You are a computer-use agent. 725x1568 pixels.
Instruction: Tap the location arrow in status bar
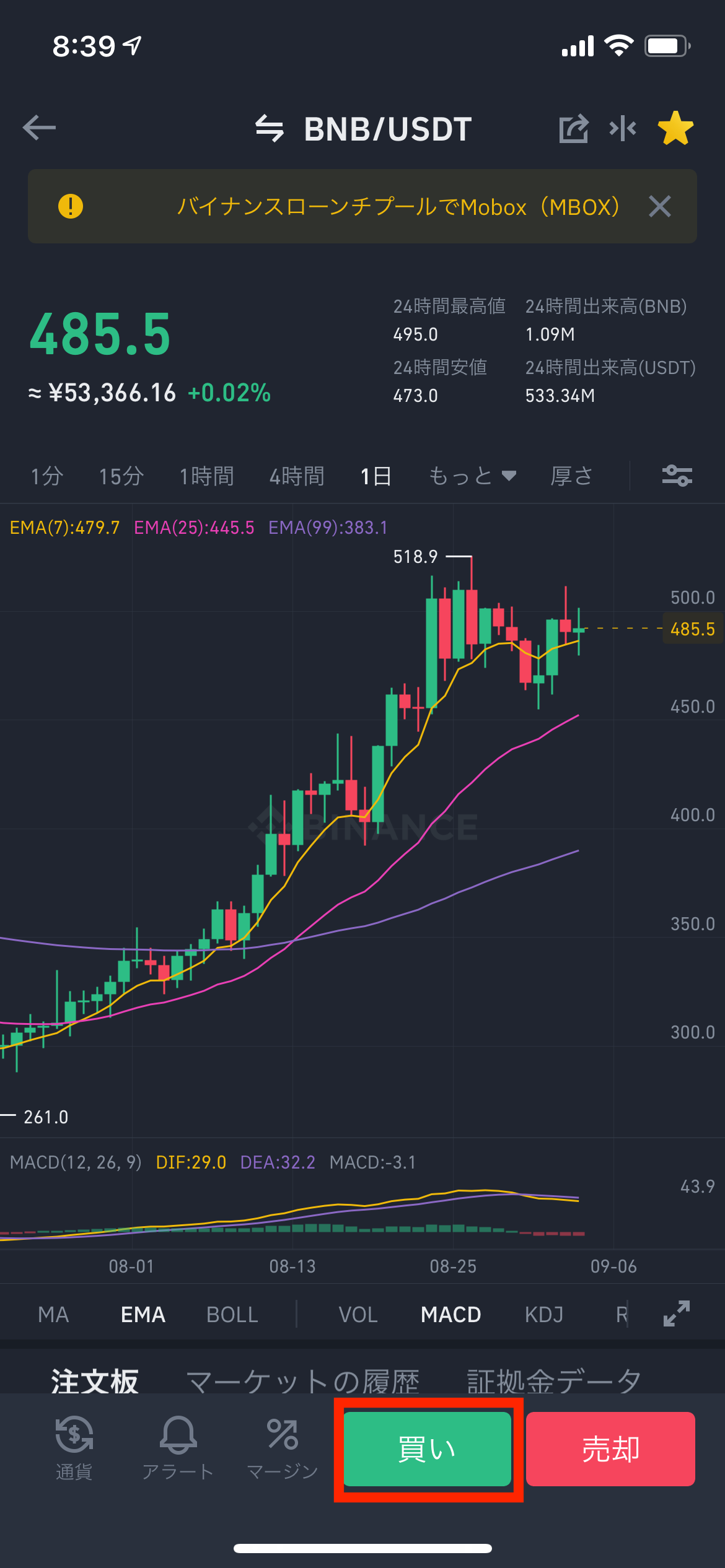pyautogui.click(x=132, y=45)
